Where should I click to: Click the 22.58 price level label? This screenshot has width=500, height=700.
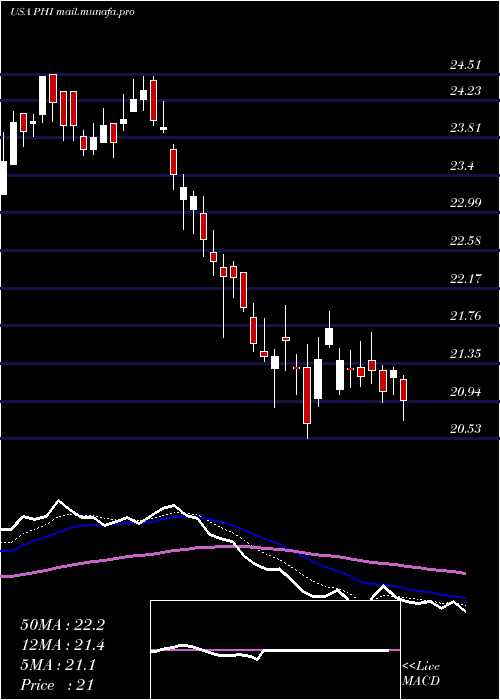465,242
